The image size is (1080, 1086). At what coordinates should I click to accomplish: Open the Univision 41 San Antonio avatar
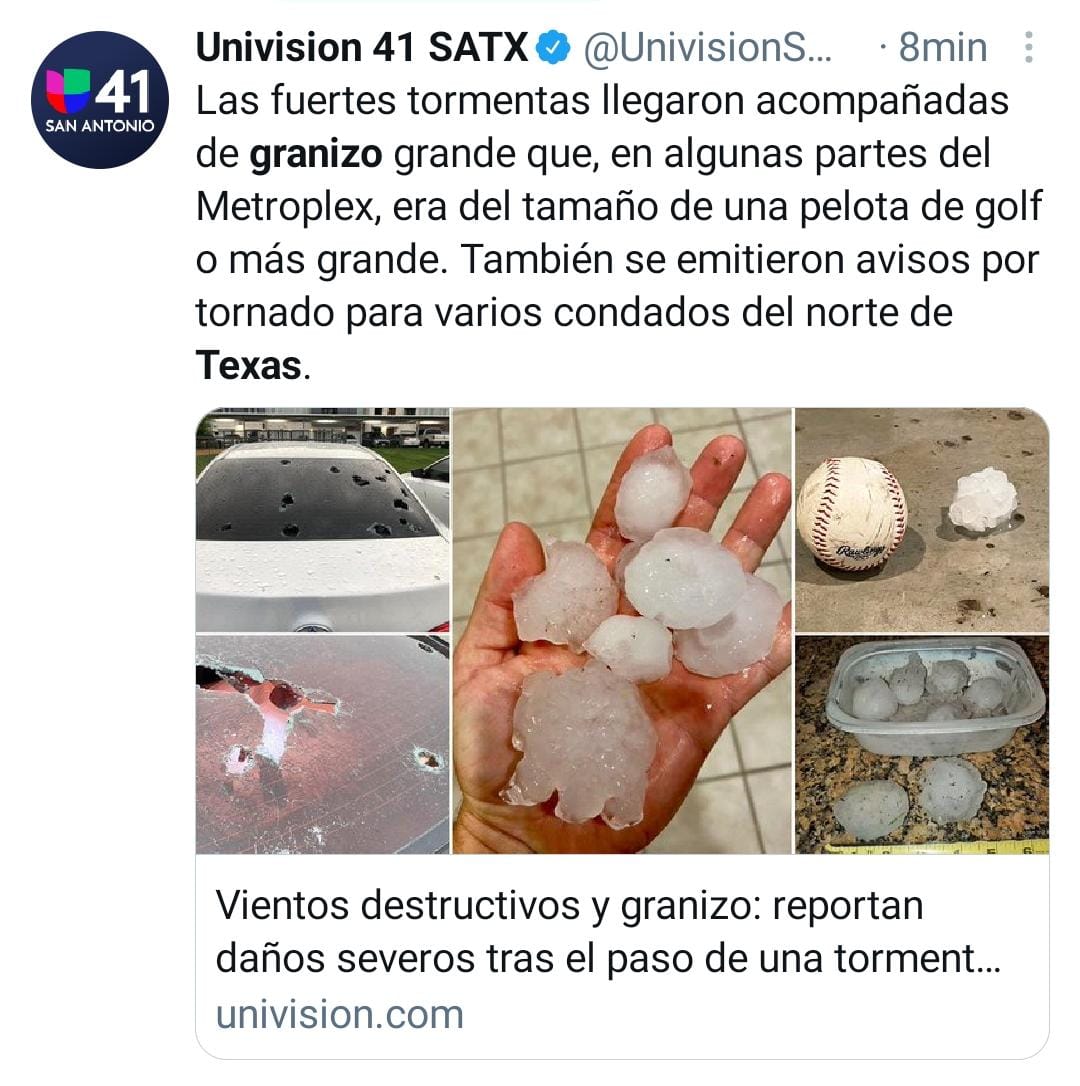(x=100, y=100)
